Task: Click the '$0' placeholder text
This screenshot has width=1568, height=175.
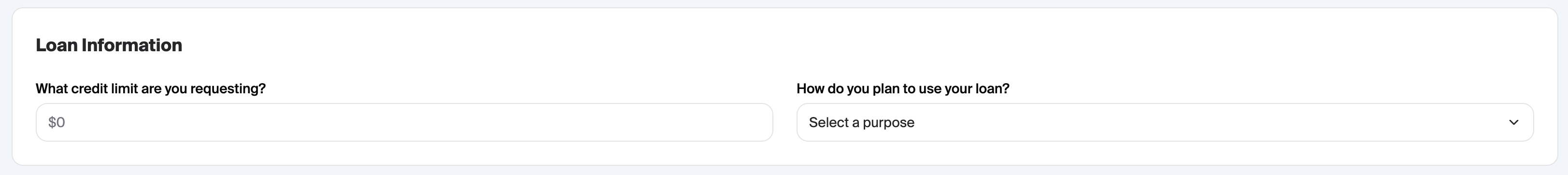Action: [x=57, y=123]
